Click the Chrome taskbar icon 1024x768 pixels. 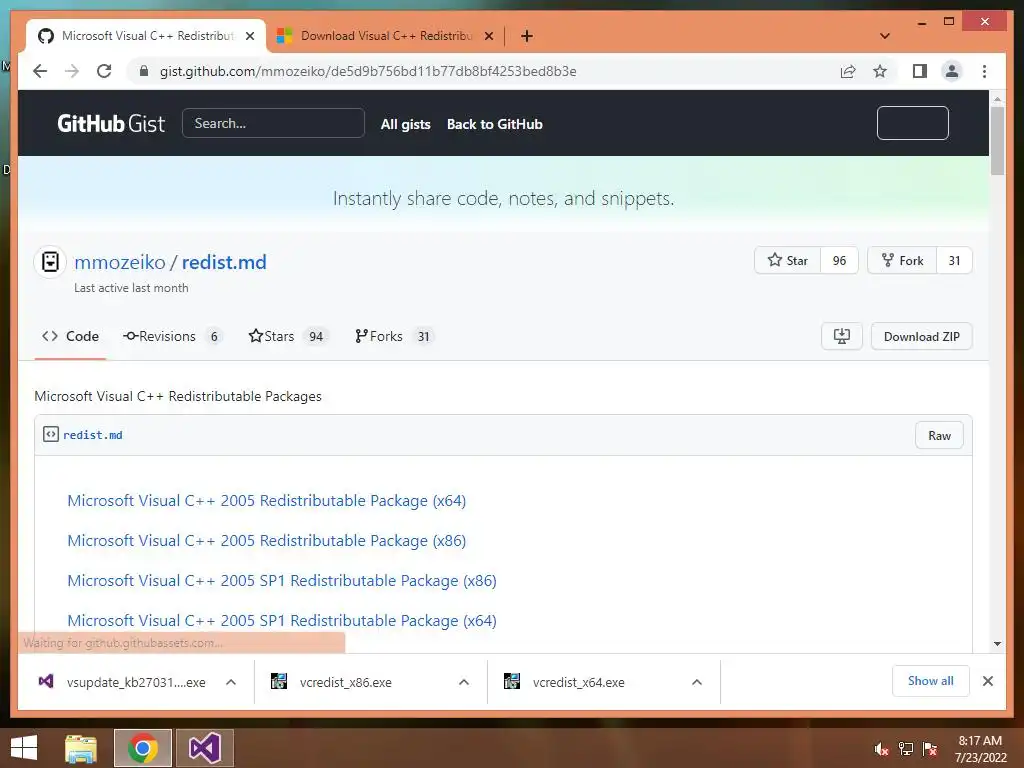click(142, 748)
